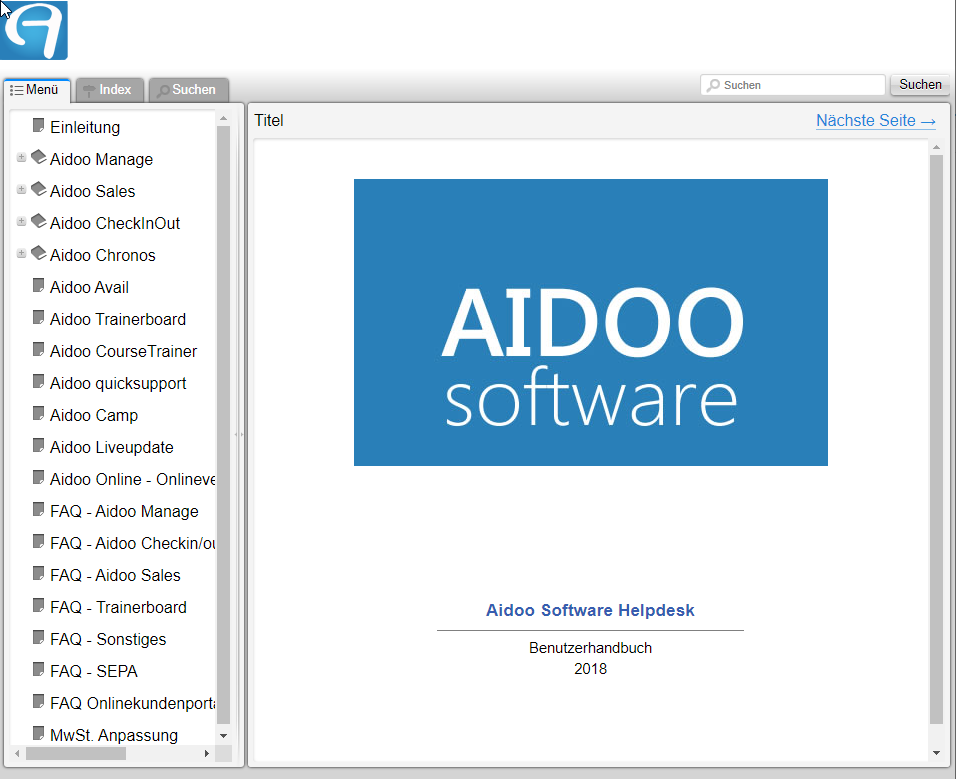Select Aidoo Sales in the menu tree
This screenshot has width=956, height=779.
point(92,191)
